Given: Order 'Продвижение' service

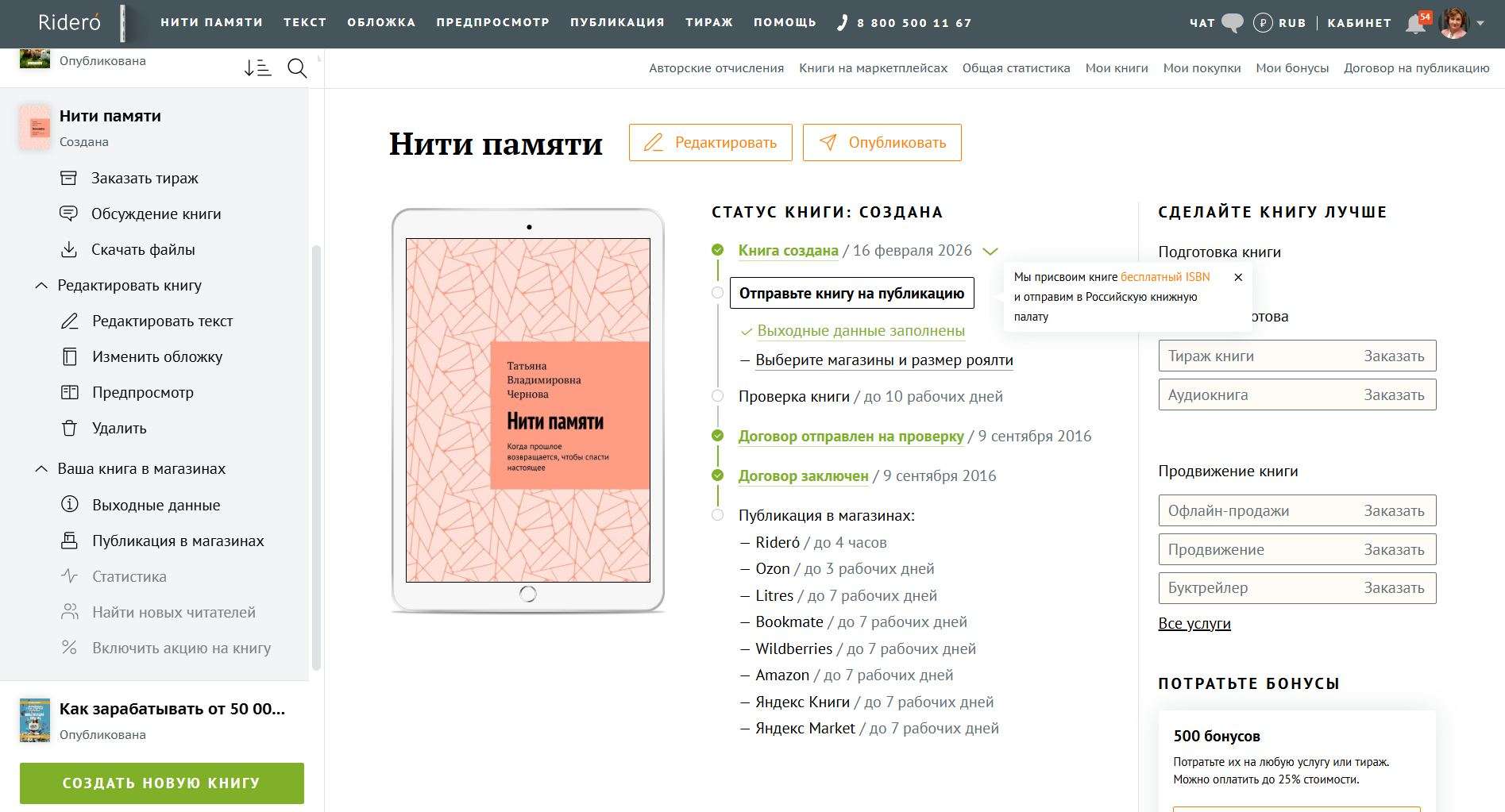Looking at the screenshot, I should click(x=1297, y=549).
